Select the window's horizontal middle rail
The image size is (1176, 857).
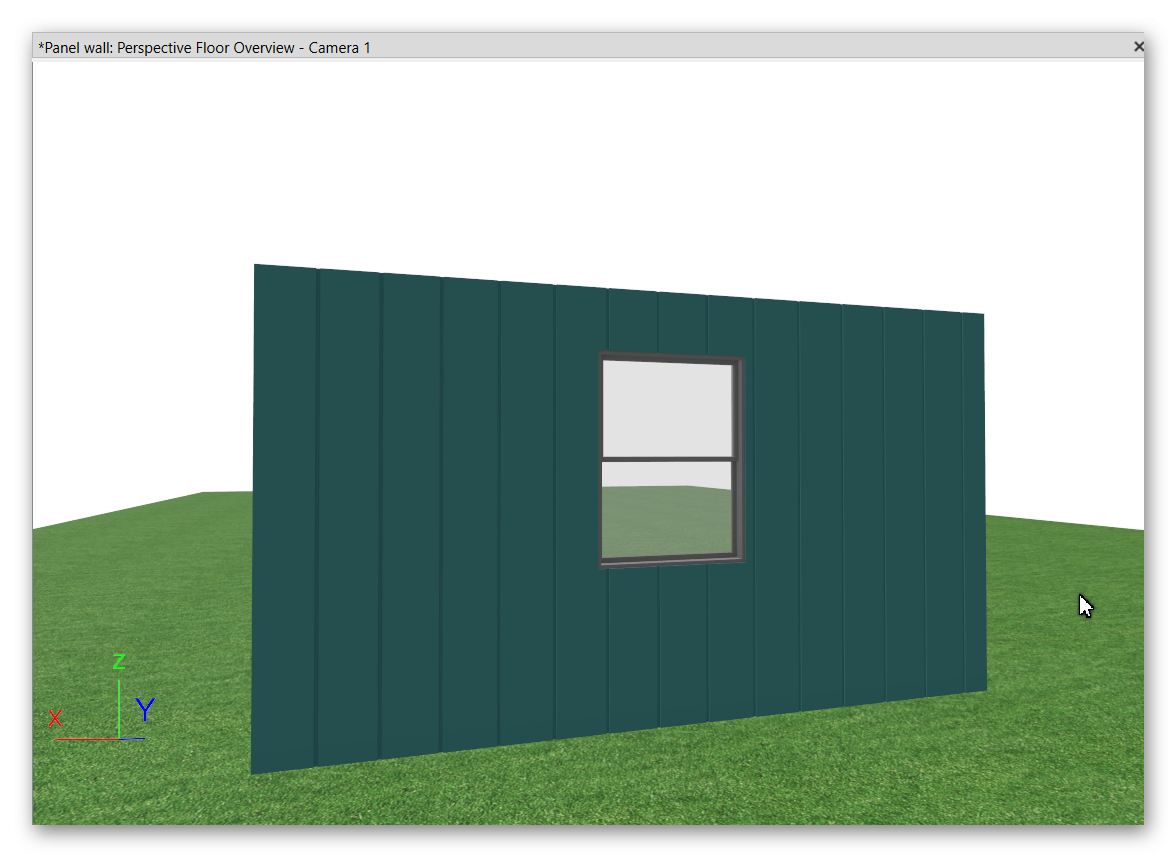click(x=668, y=460)
